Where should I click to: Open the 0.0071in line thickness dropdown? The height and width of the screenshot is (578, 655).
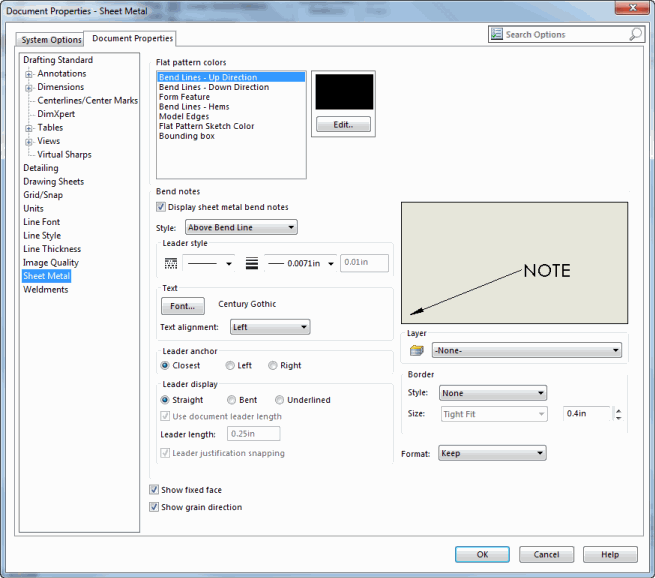coord(301,264)
